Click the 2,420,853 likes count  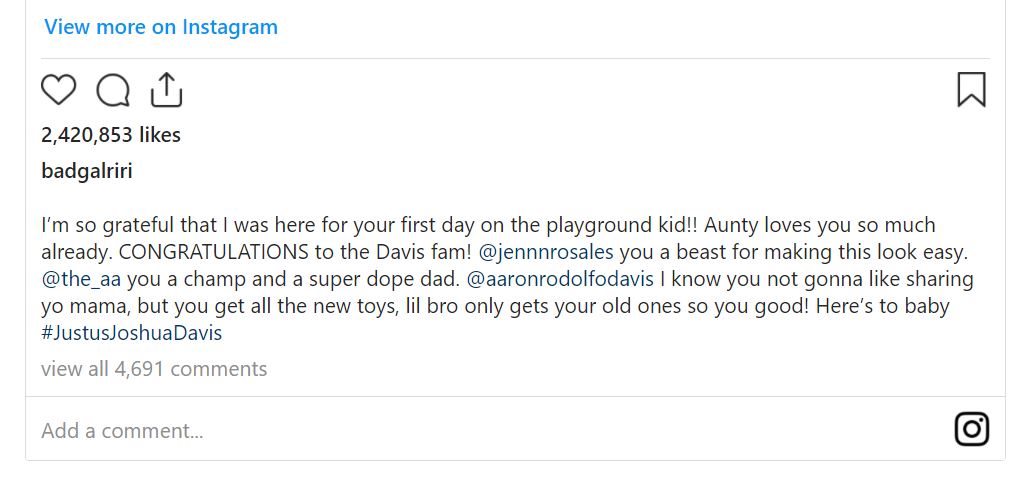coord(111,135)
